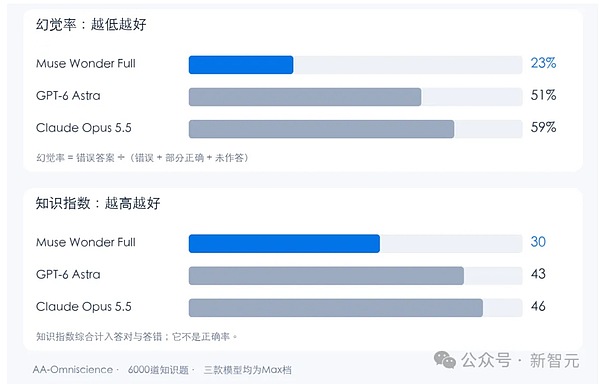This screenshot has height=384, width=600.
Task: Click the AA-Omniscience source footer text
Action: 73,370
